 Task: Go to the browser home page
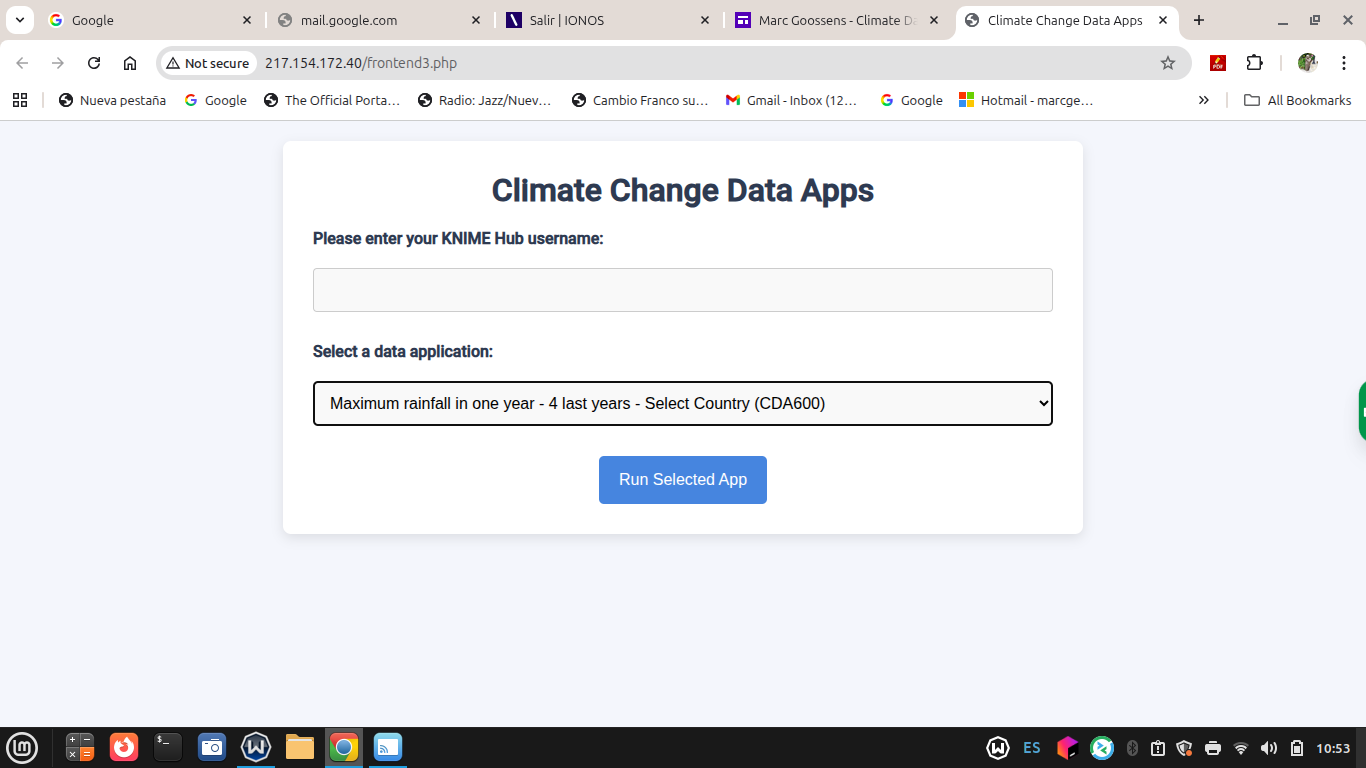(x=130, y=63)
